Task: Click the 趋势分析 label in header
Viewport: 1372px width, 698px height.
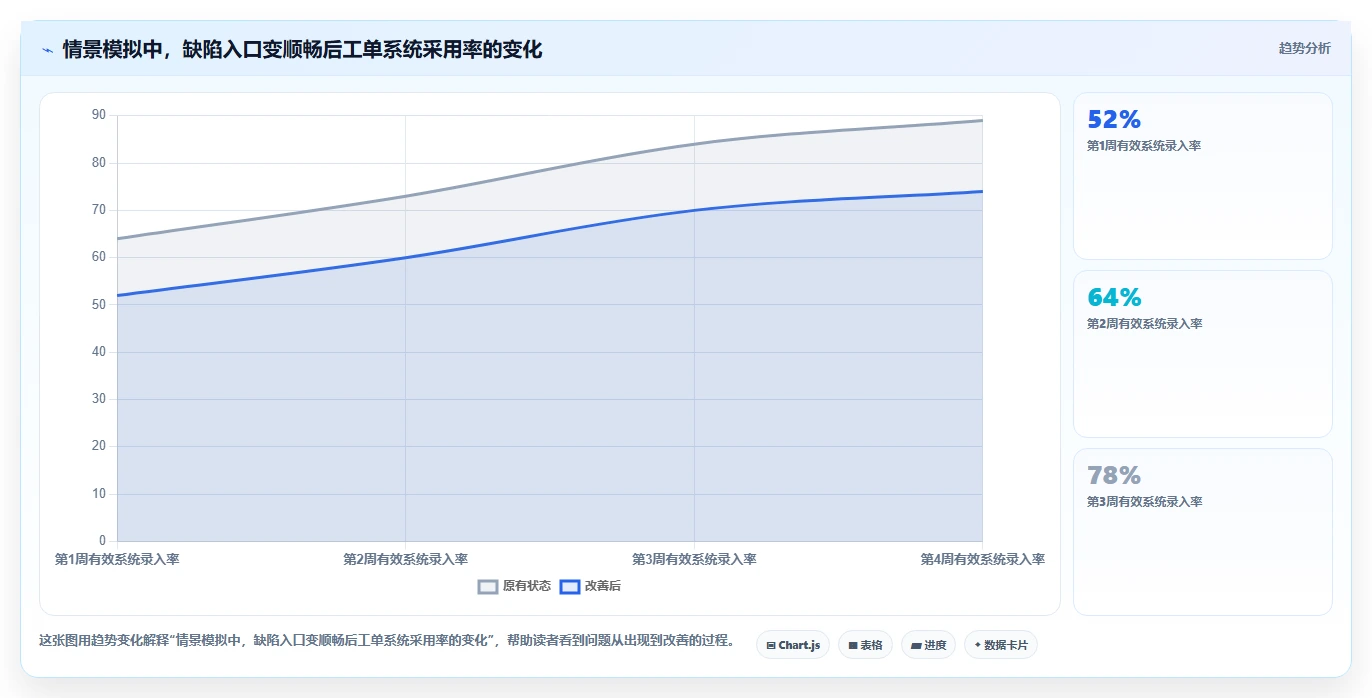Action: pos(1304,48)
